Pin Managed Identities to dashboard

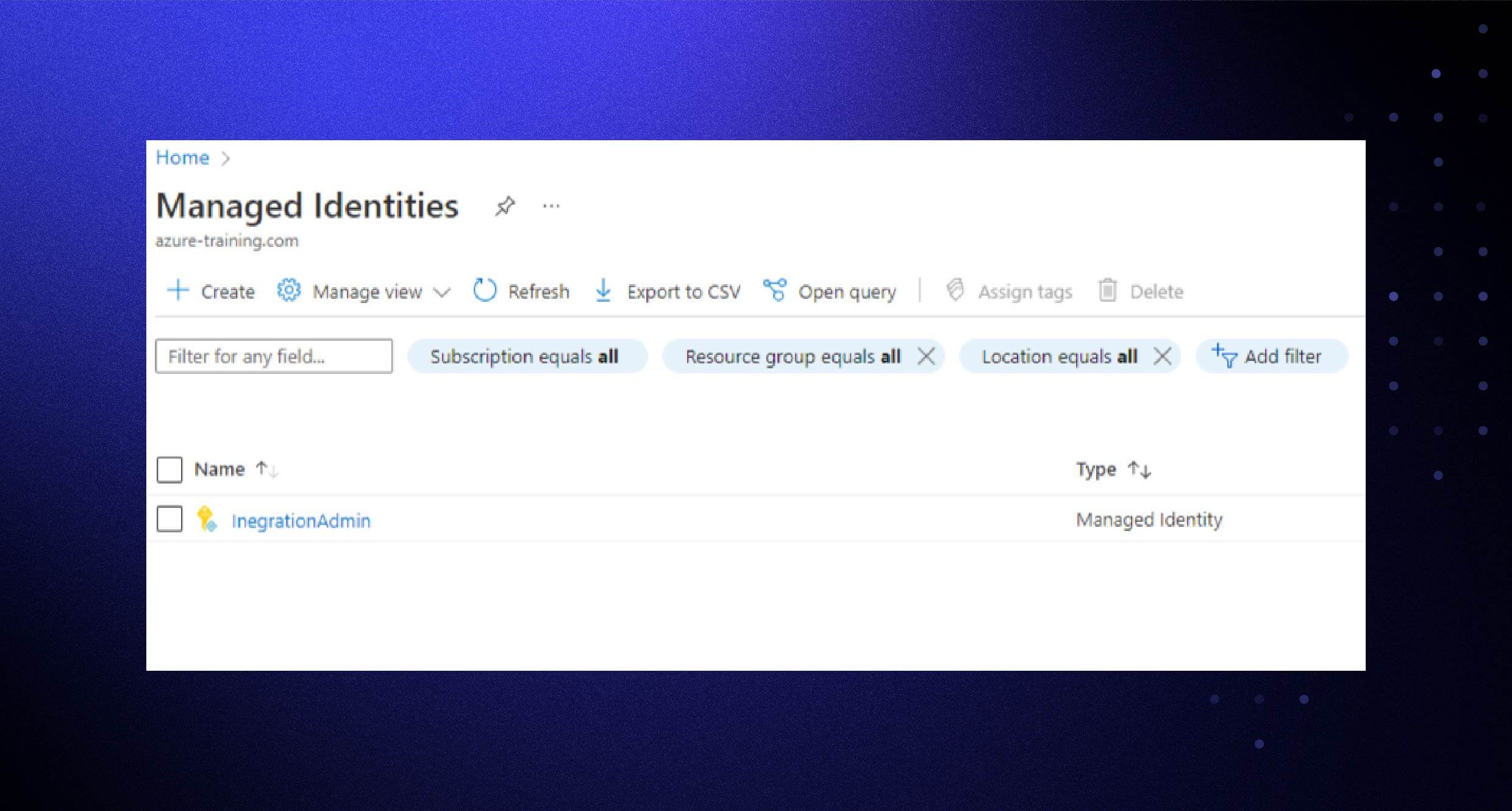click(x=505, y=206)
